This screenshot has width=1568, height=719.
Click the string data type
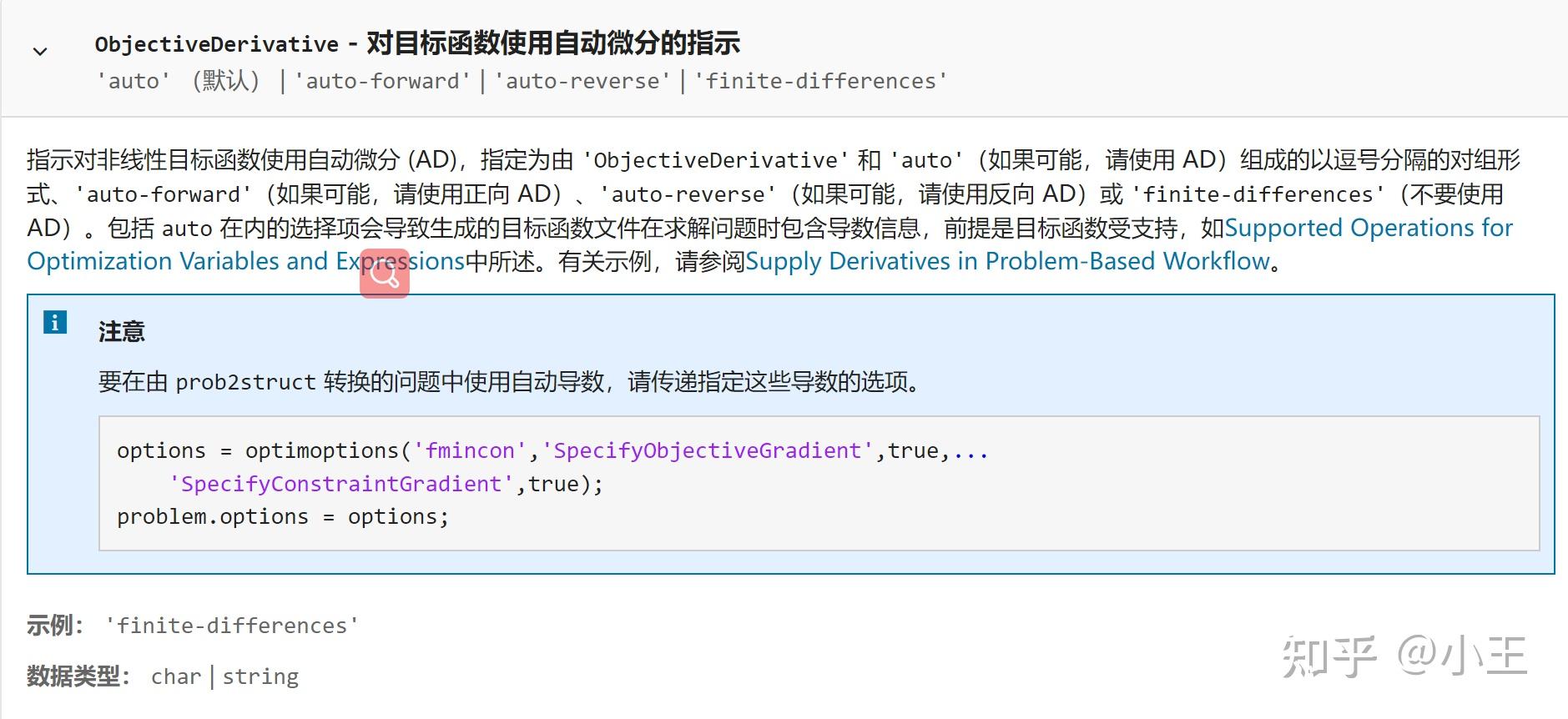click(260, 676)
